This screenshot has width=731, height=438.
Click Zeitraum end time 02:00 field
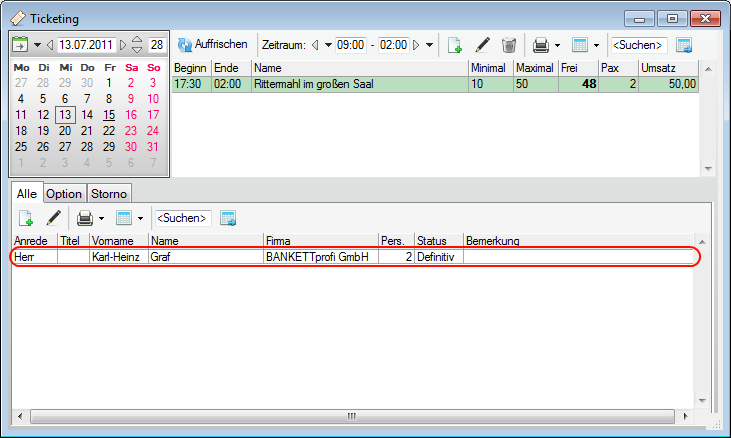(393, 45)
